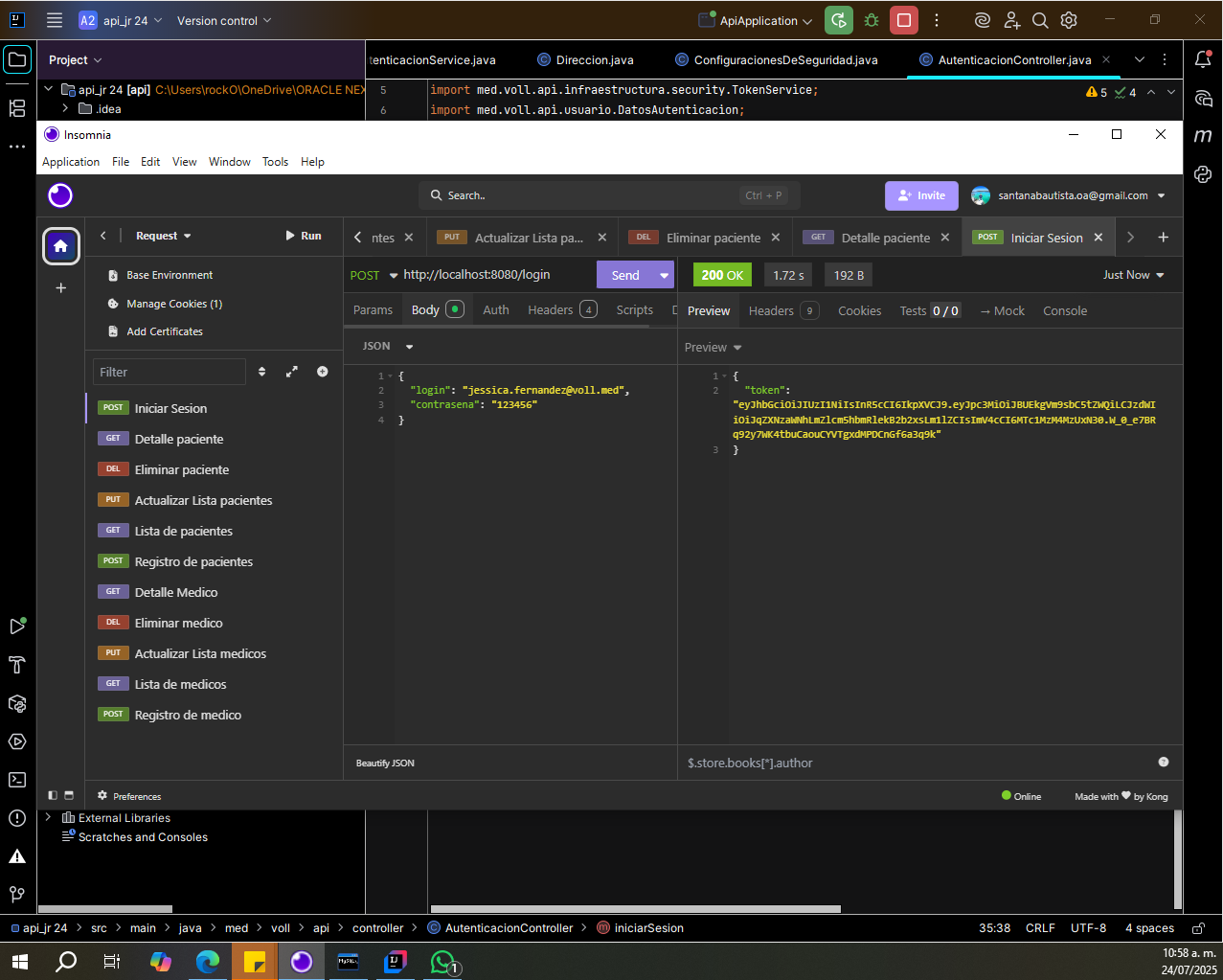
Task: Open IntelliJ Terminal tool window
Action: tap(17, 780)
